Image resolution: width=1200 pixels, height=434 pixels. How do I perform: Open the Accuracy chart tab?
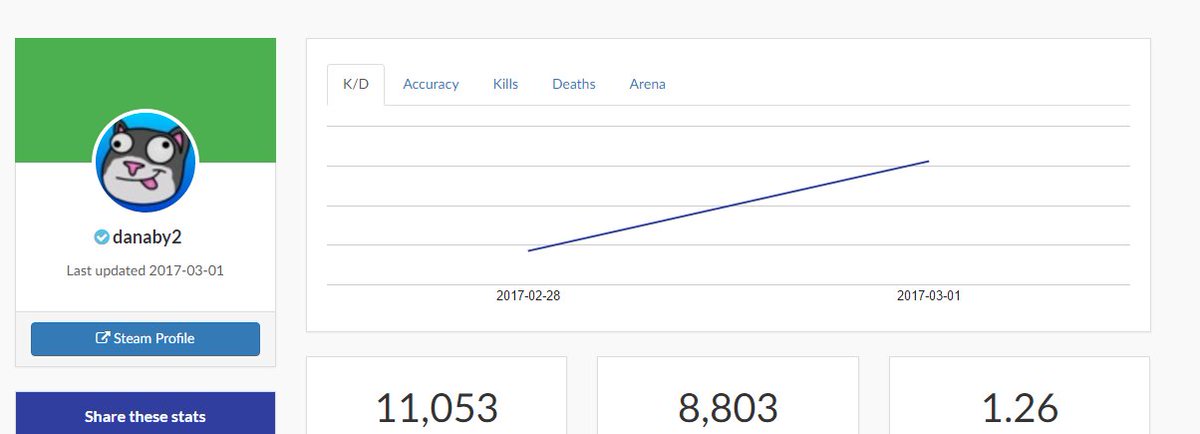tap(431, 84)
